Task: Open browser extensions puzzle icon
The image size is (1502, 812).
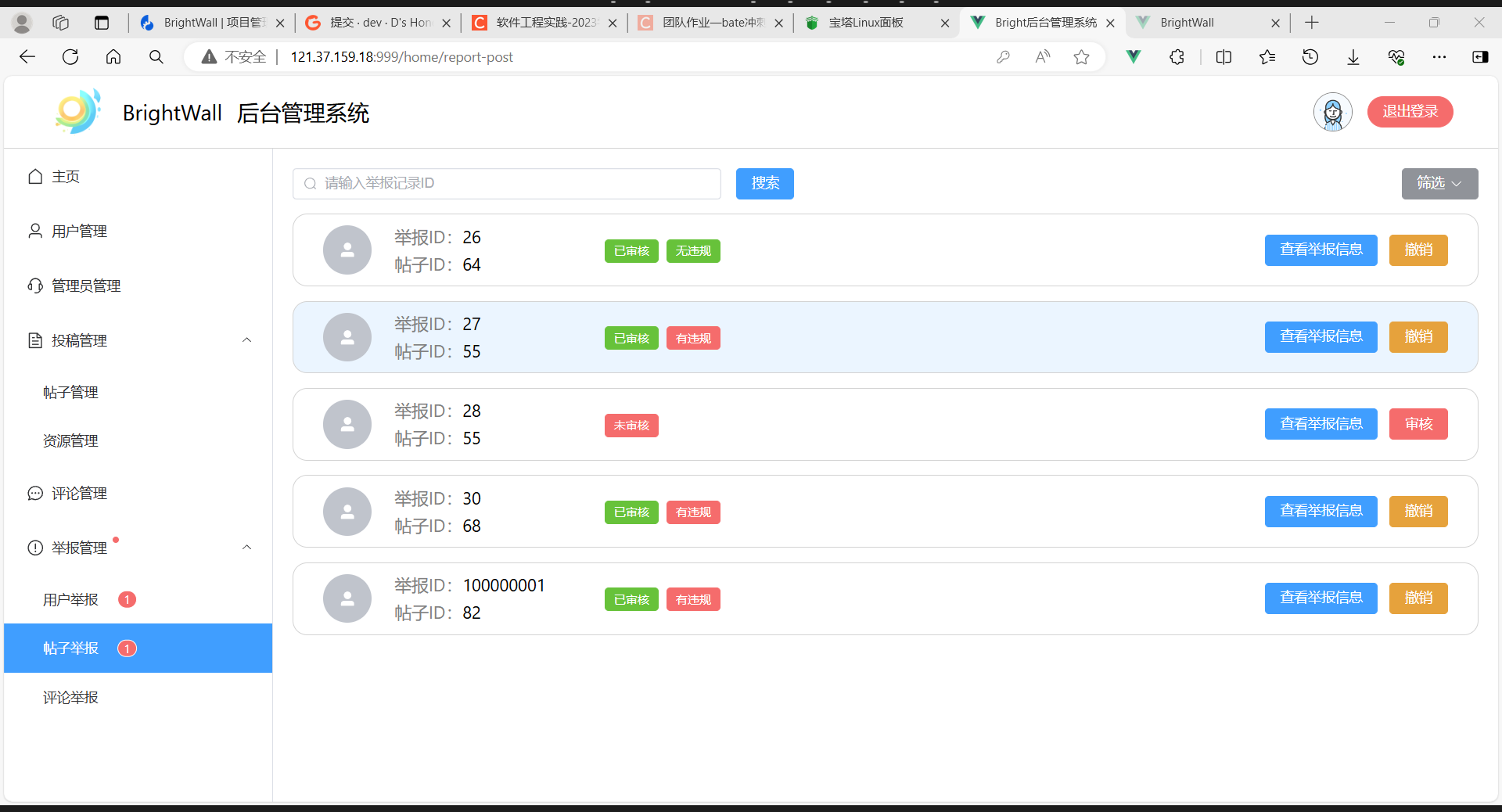Action: click(1177, 57)
